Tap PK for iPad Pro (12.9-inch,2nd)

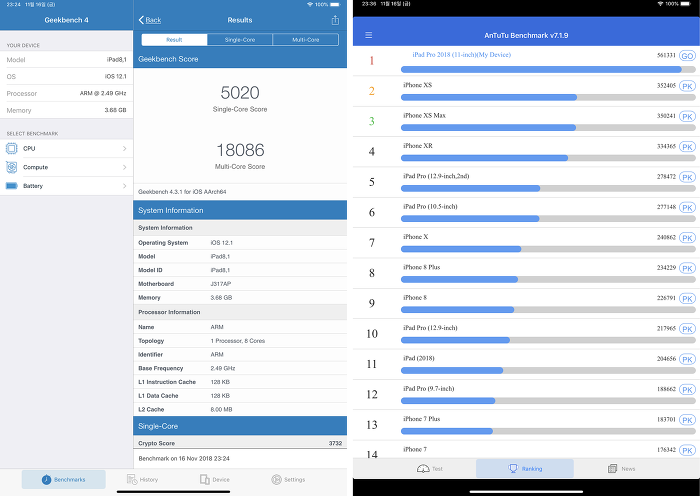click(687, 177)
